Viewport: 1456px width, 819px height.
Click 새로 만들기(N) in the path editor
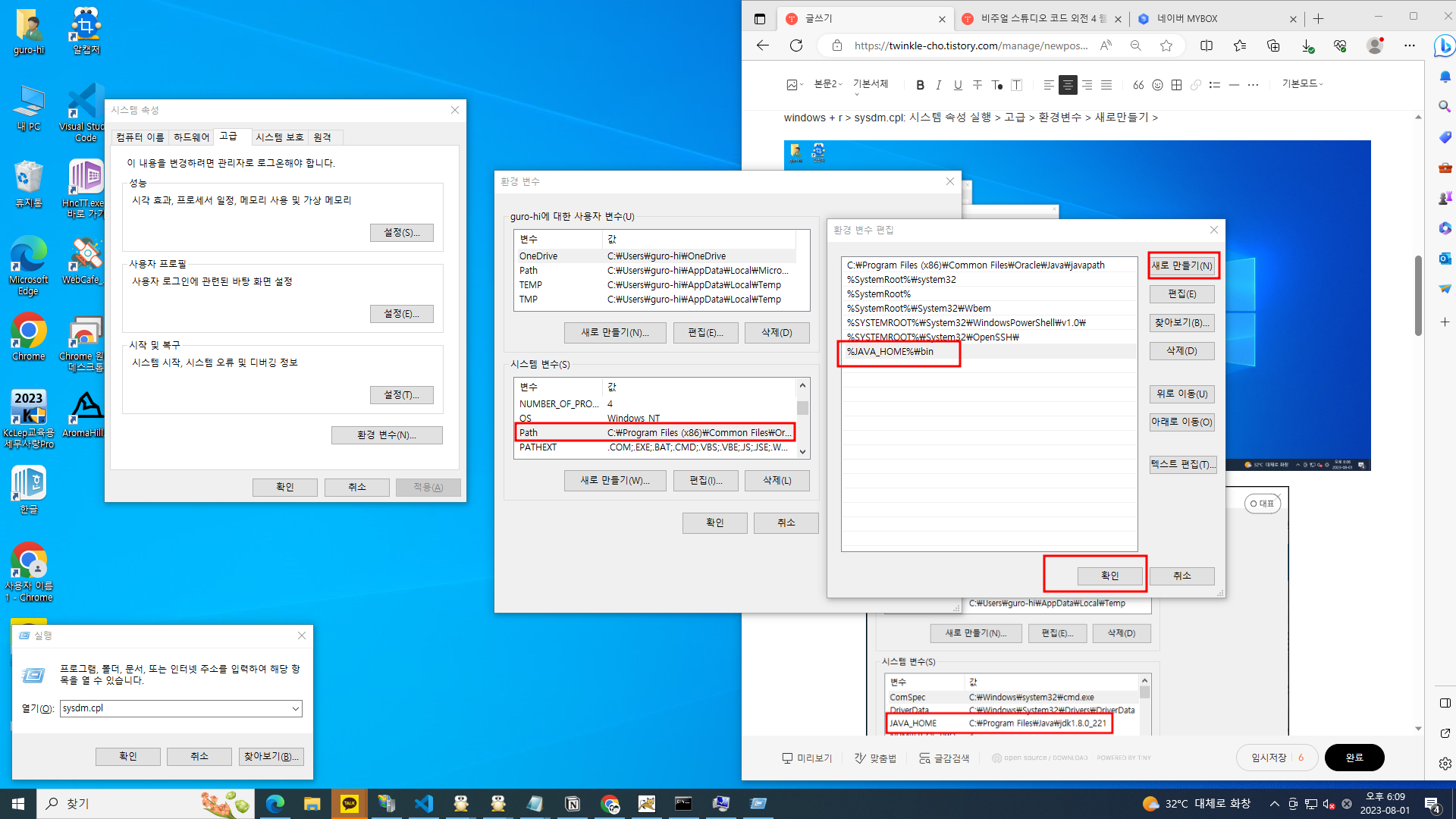coord(1181,265)
